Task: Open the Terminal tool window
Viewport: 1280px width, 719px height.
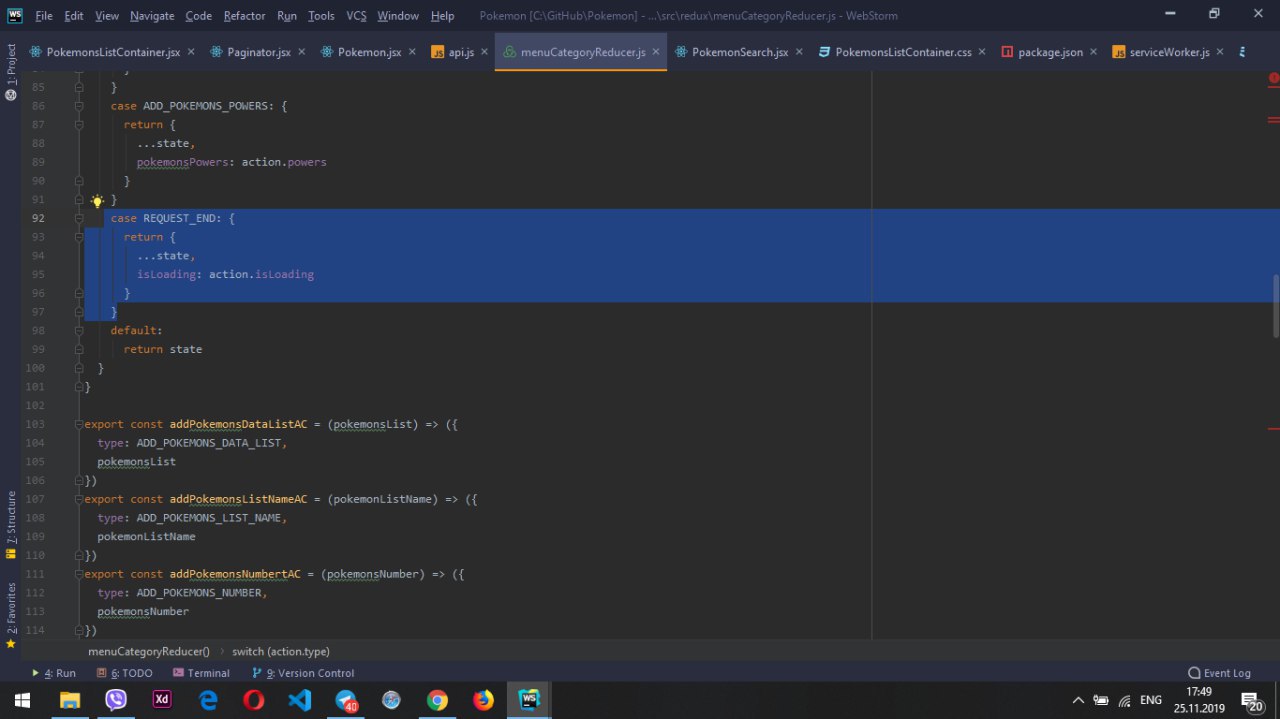Action: click(201, 673)
